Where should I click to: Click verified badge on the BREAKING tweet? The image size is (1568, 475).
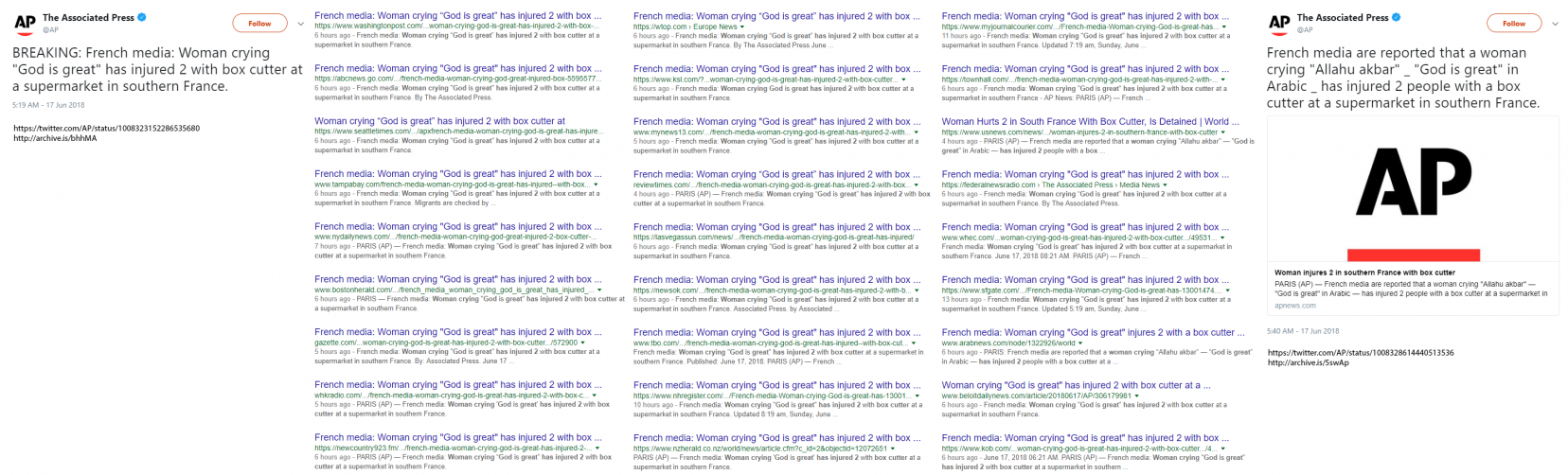(x=142, y=17)
